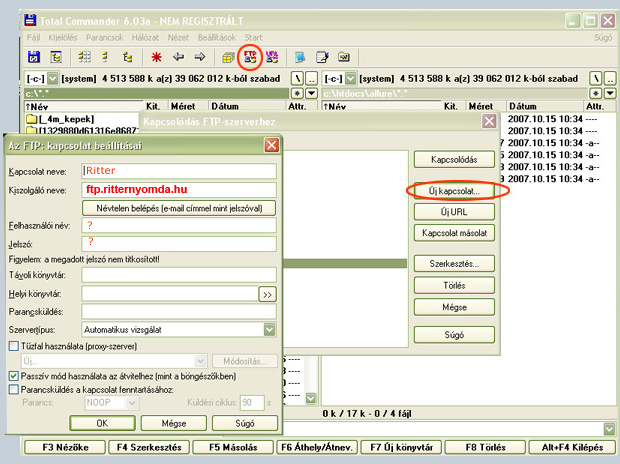This screenshot has height=464, width=620.
Task: Open the Parancsok menu
Action: pyautogui.click(x=104, y=37)
